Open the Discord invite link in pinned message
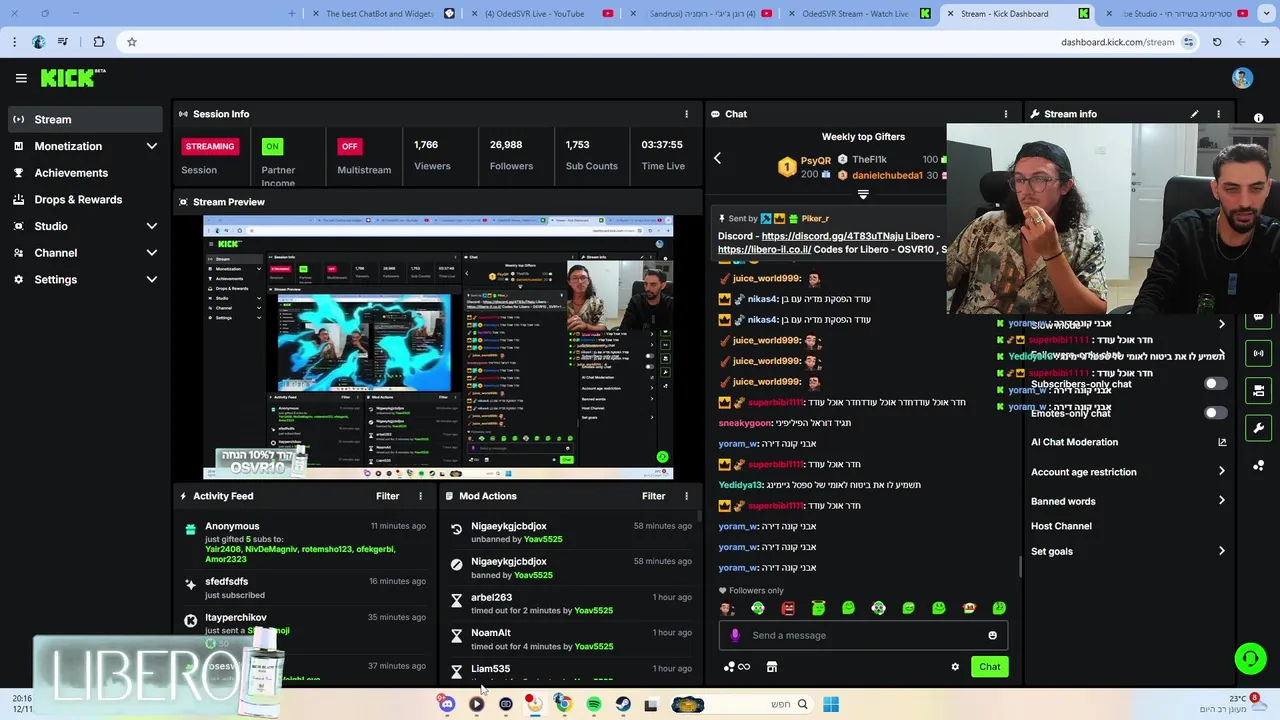The image size is (1280, 720). click(x=832, y=236)
